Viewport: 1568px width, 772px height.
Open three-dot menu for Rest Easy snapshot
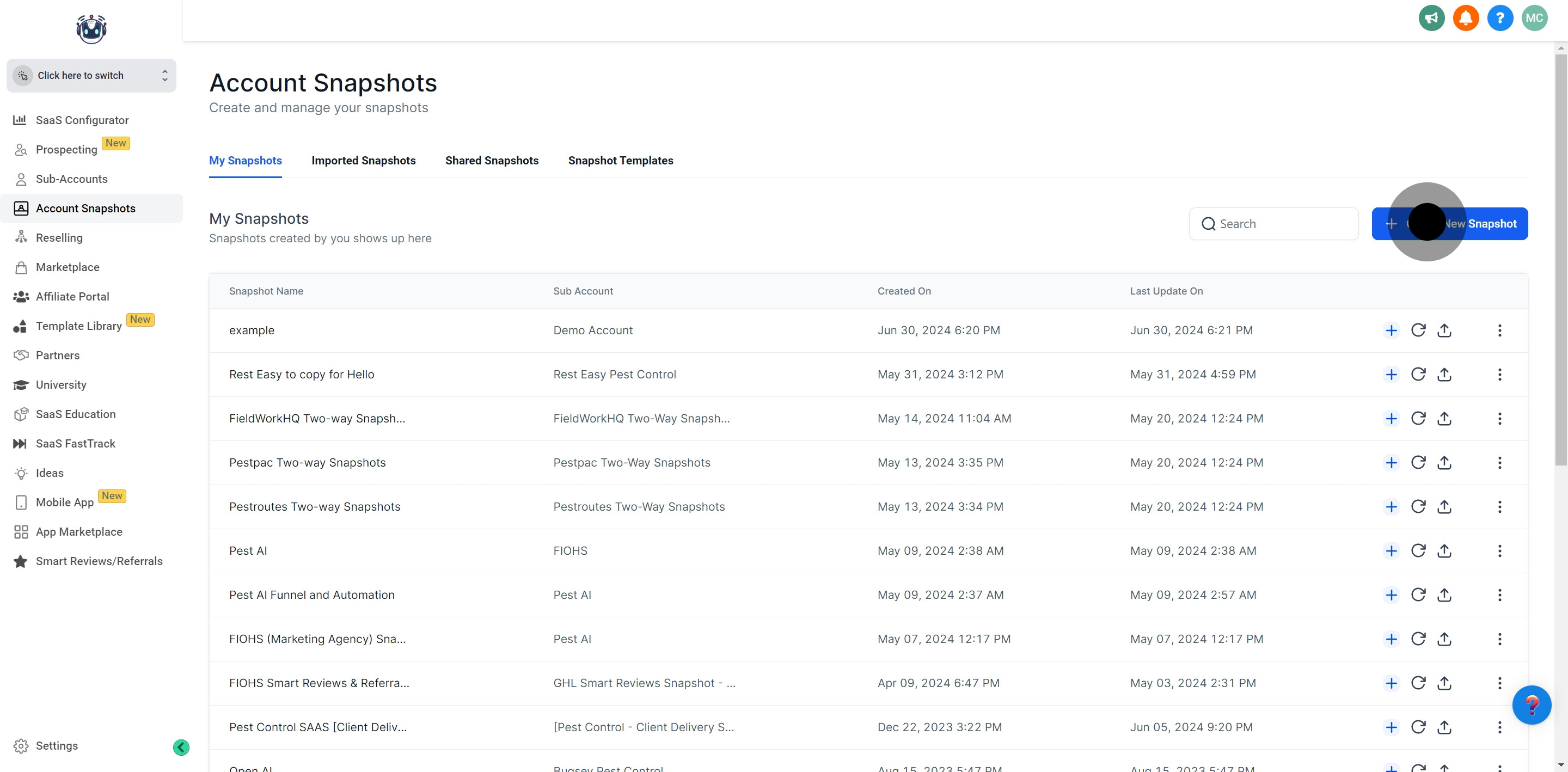[x=1499, y=375]
